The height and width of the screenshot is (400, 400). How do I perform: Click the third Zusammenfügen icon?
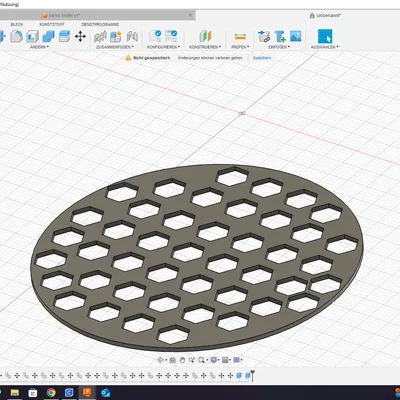pyautogui.click(x=132, y=36)
